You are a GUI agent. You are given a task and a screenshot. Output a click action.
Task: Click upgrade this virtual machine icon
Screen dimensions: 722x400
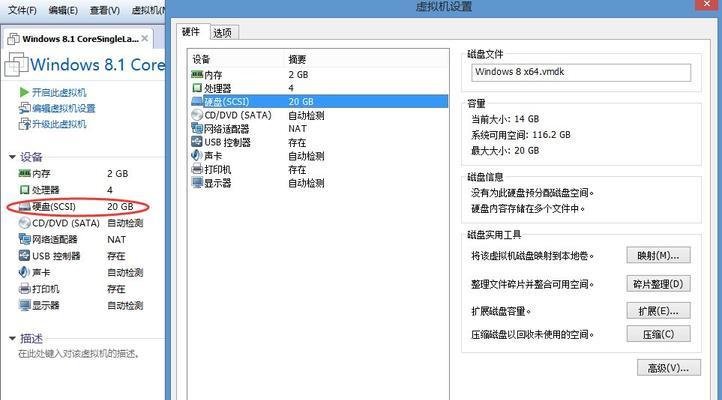tap(24, 124)
